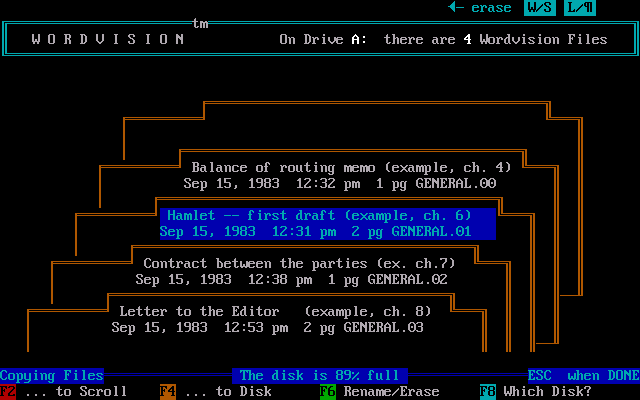Open 'Balance of routing memo' file title
Image resolution: width=640 pixels, height=400 pixels.
point(351,167)
